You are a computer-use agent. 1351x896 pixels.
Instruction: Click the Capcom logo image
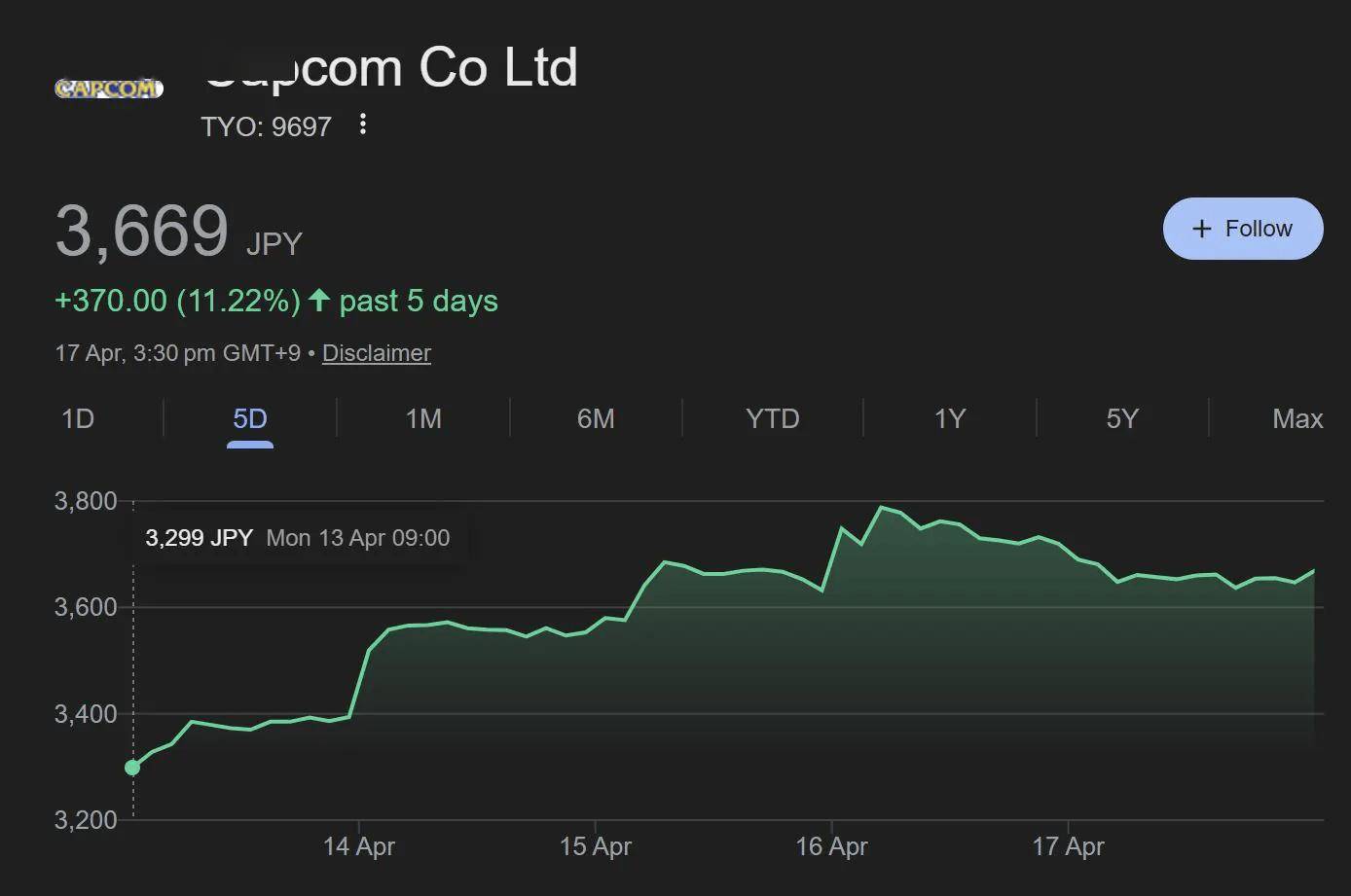pos(108,89)
